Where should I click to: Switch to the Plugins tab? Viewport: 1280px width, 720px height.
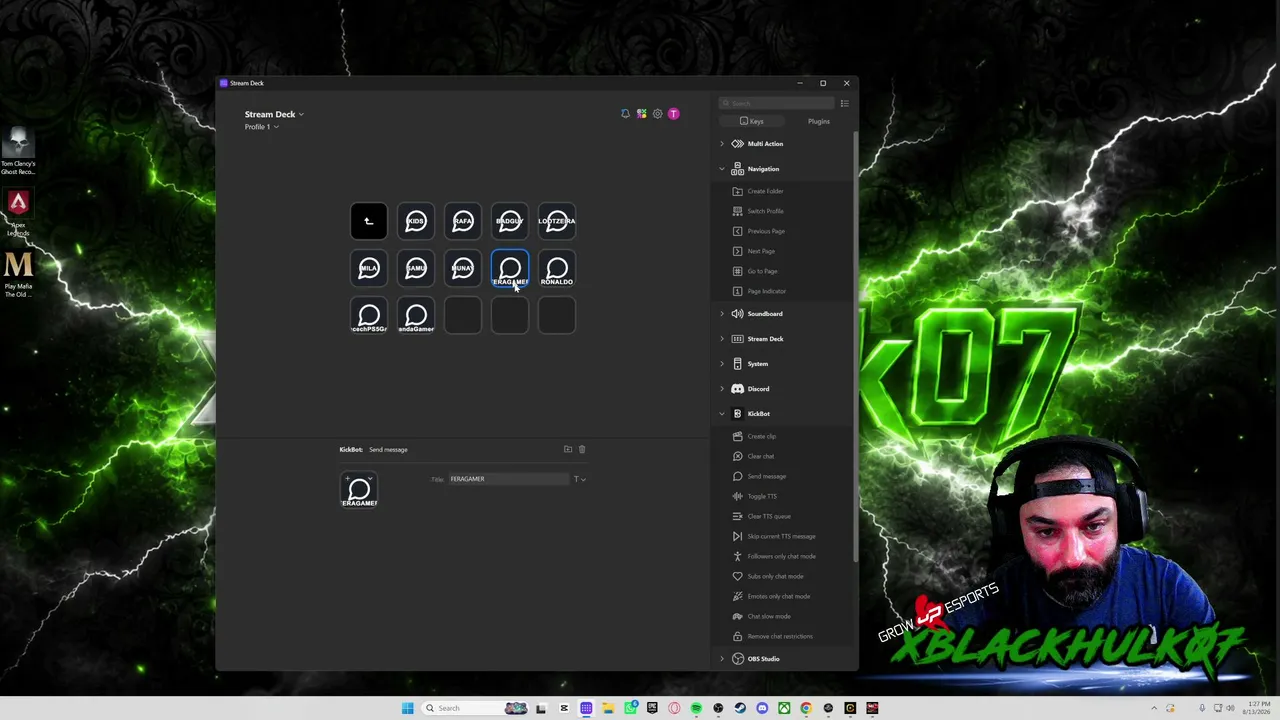[819, 121]
